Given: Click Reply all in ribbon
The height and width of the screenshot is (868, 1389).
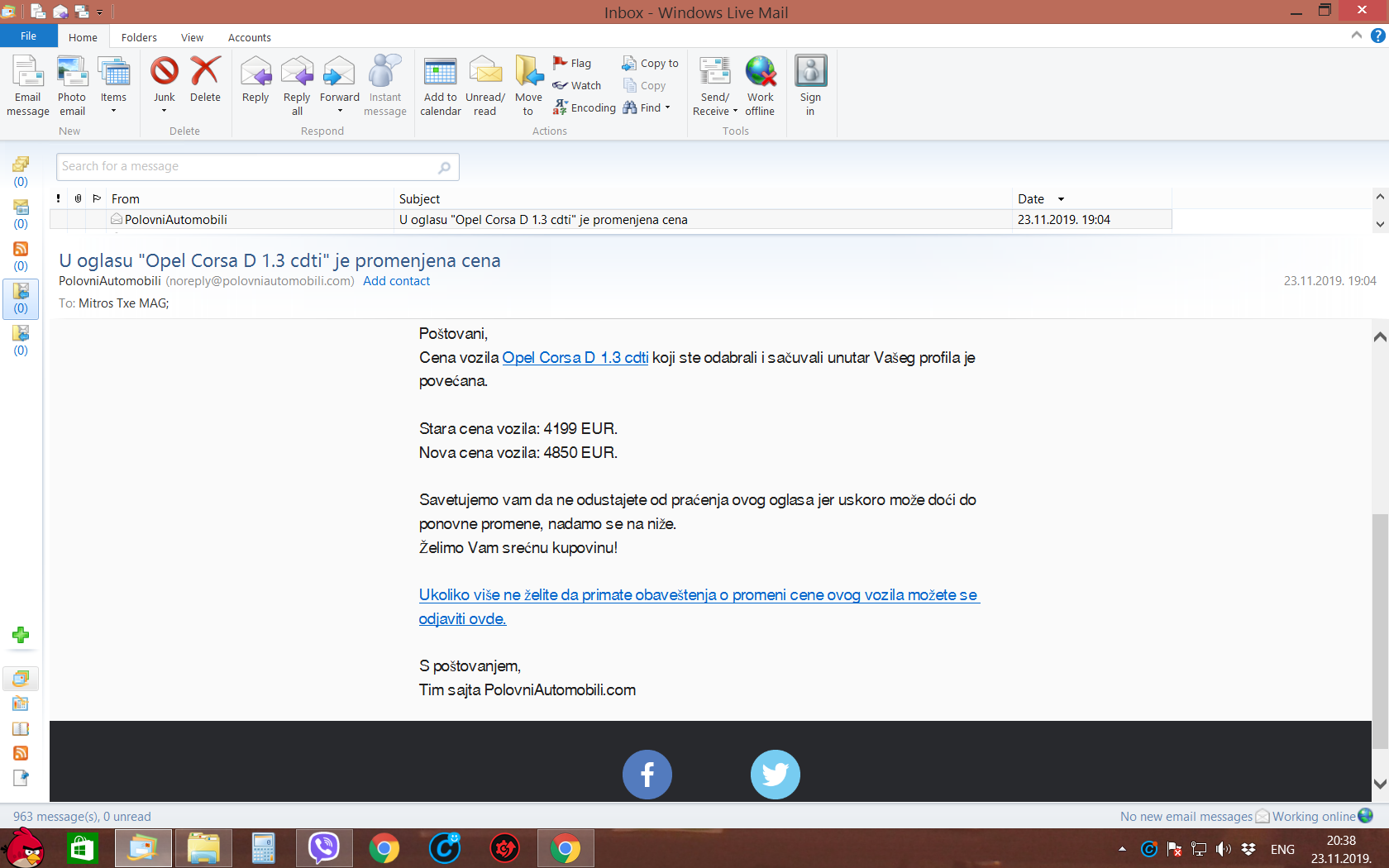Looking at the screenshot, I should coord(297,86).
